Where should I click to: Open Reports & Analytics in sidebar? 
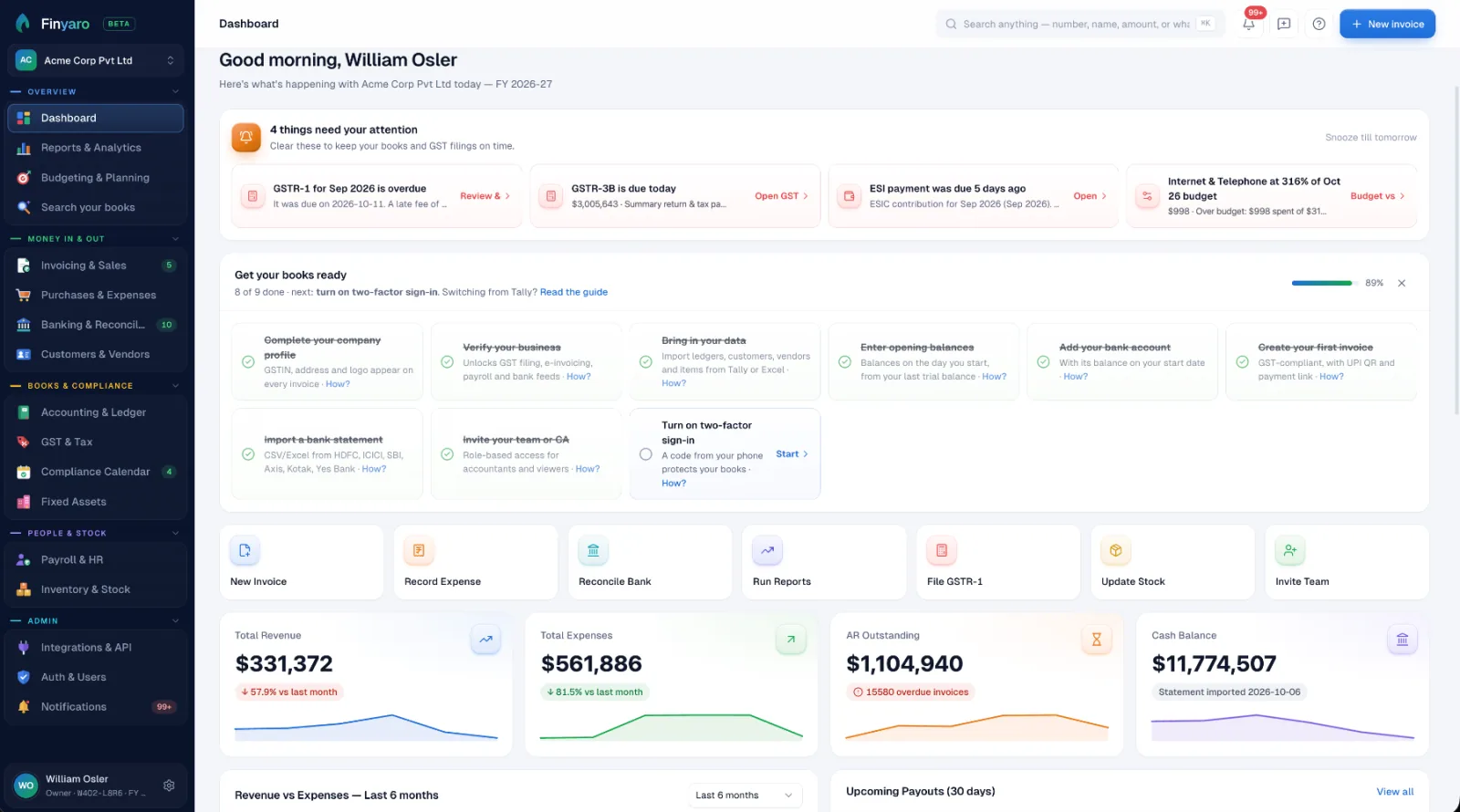point(96,148)
